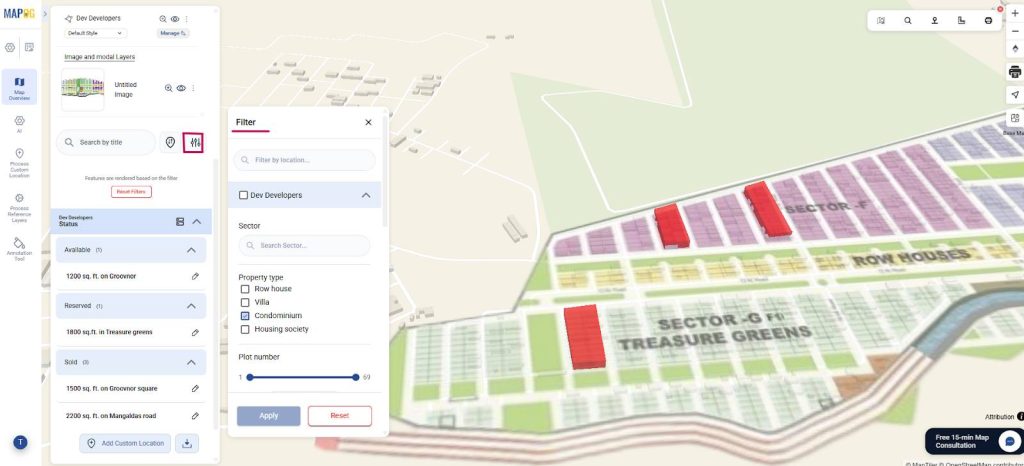Click the printer button on right edge

click(x=1015, y=72)
